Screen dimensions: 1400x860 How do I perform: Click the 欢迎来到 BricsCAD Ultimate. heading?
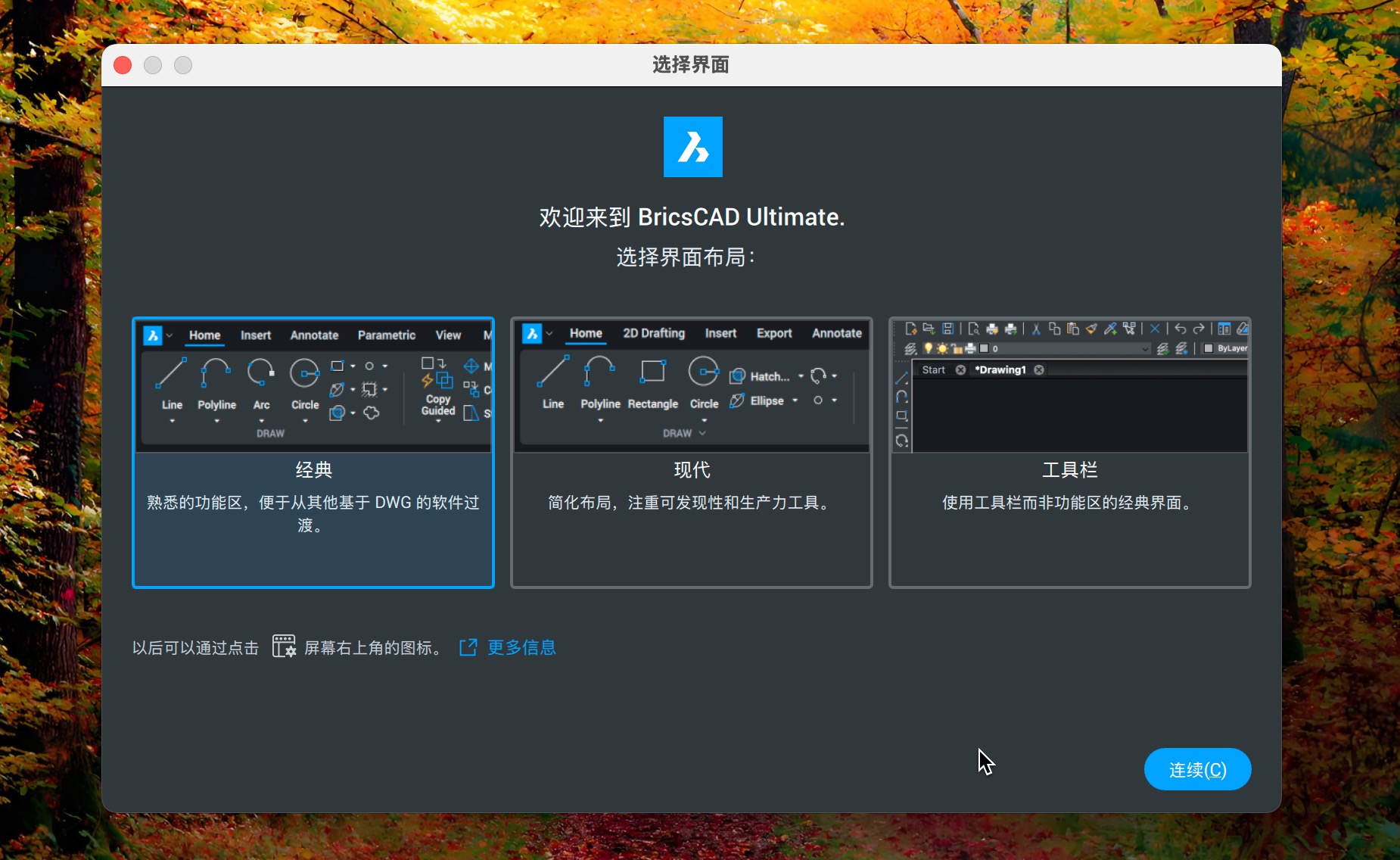pyautogui.click(x=692, y=217)
